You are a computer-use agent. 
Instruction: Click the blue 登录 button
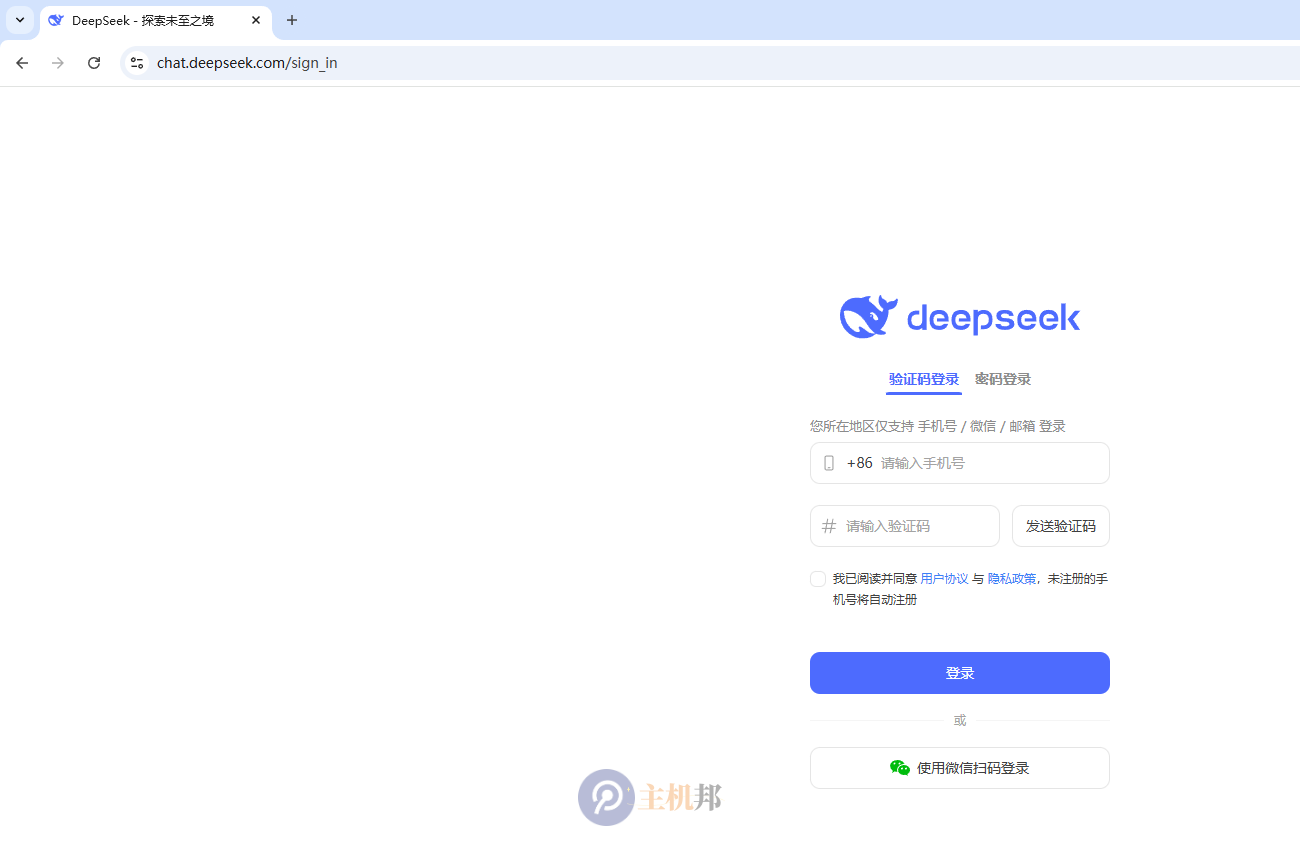coord(960,673)
